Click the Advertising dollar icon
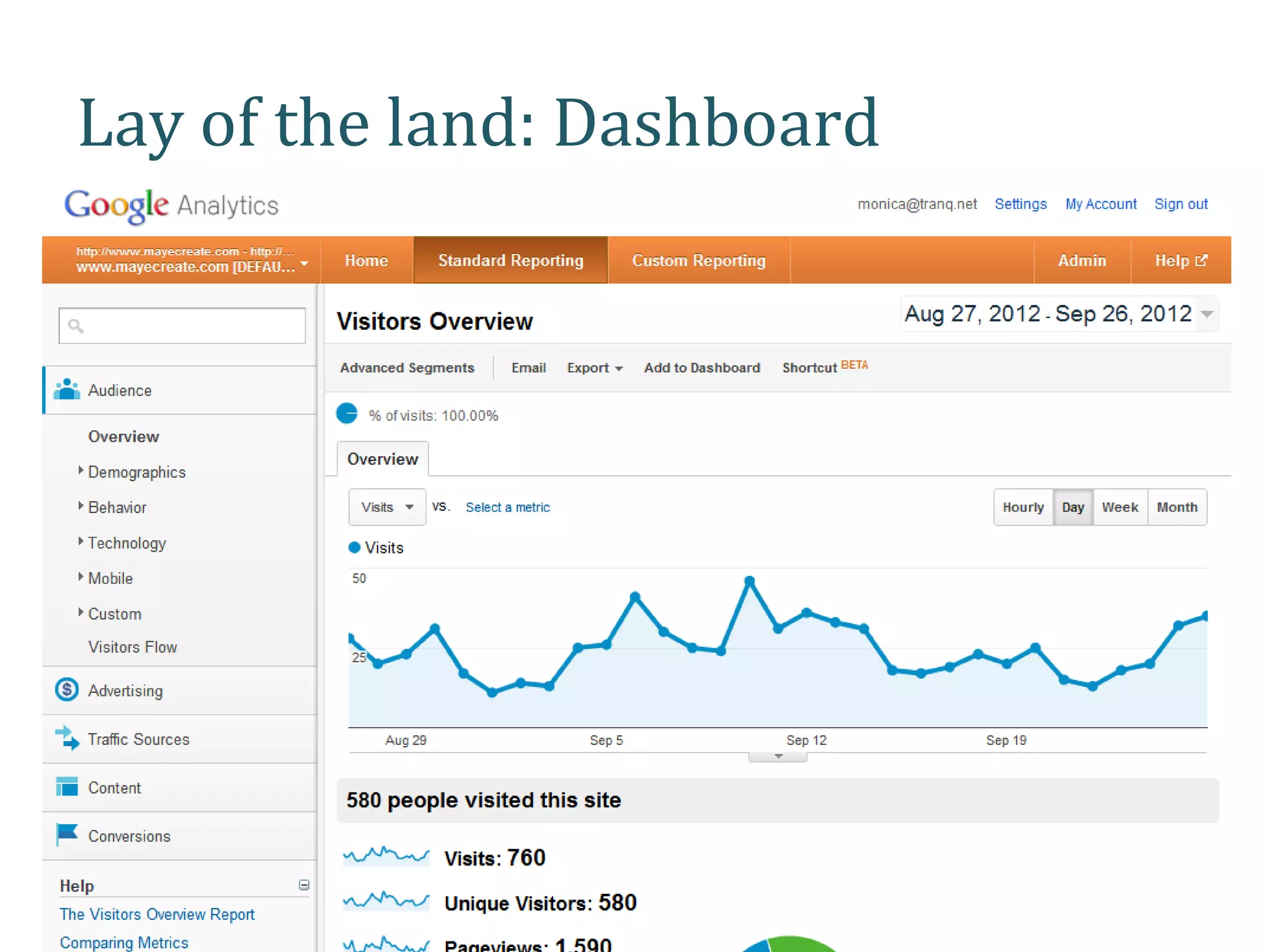Screen dimensions: 1270x952 pos(67,689)
